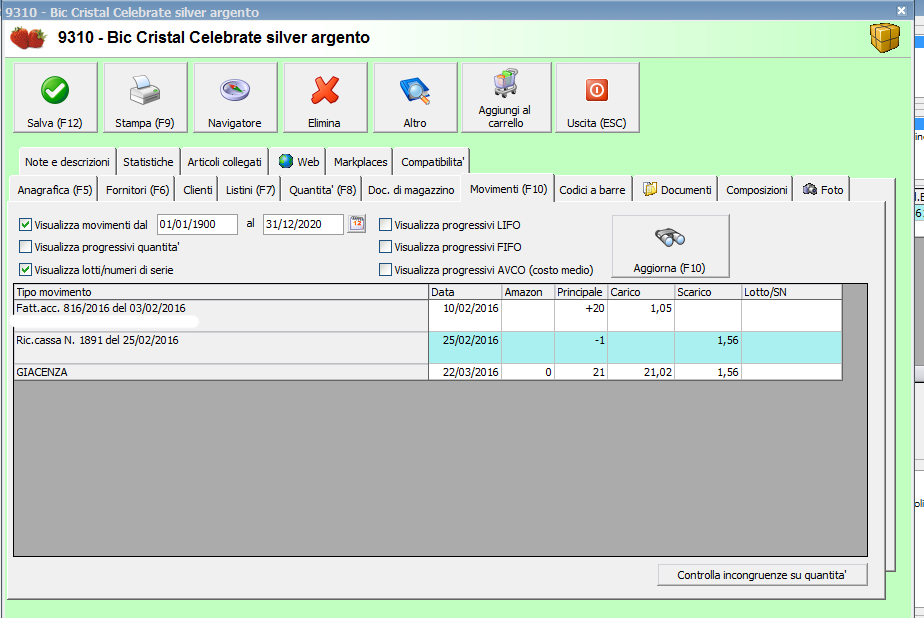
Task: Open the Composizioni tab
Action: pyautogui.click(x=757, y=190)
